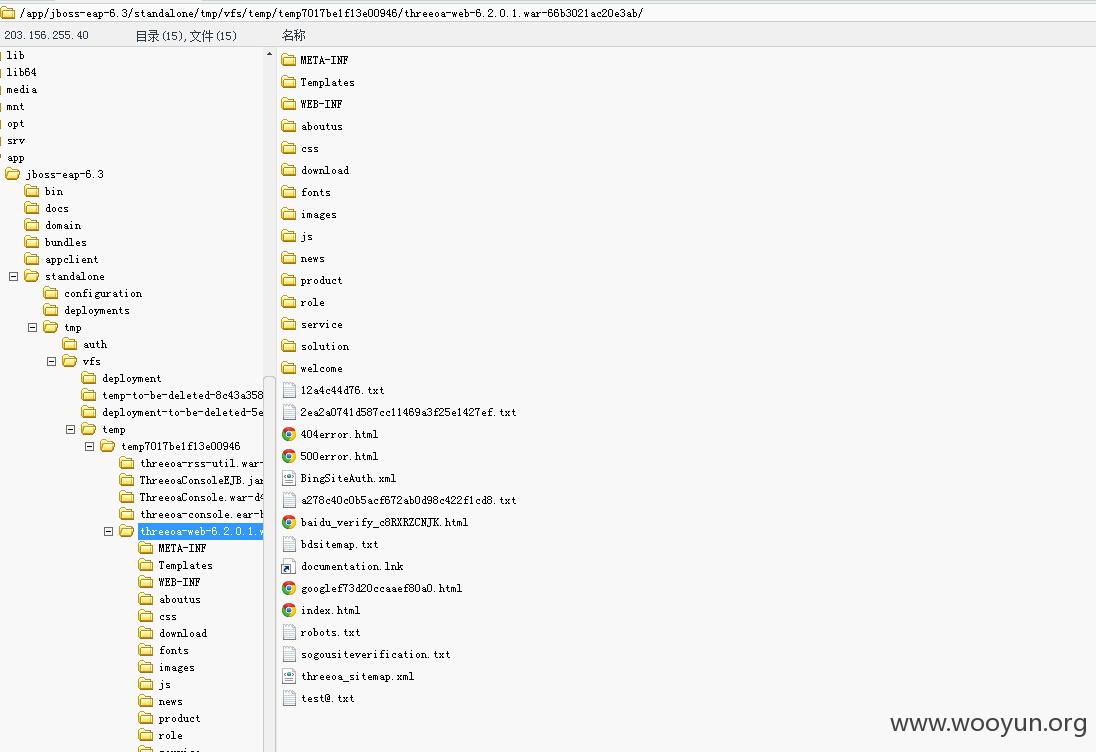Collapse the tmp tree node

coord(32,327)
